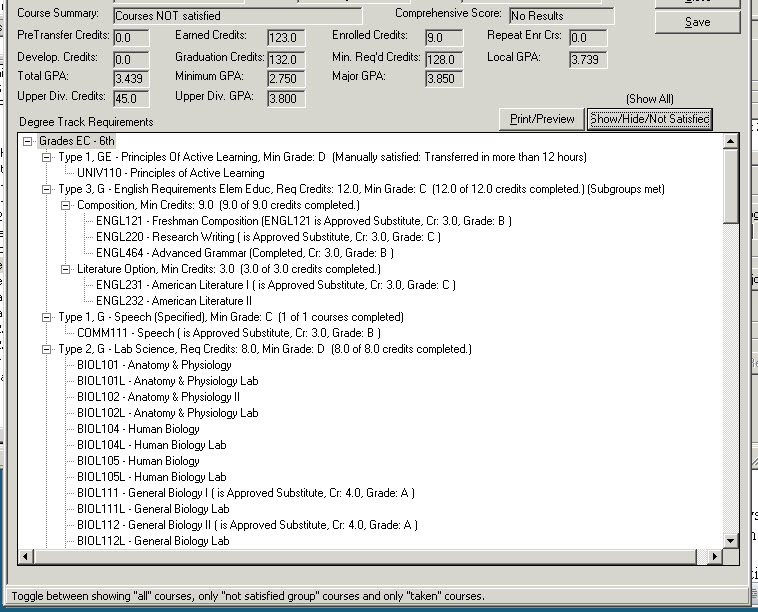Toggle Show/Hide/Not Satisfied courses button

click(649, 119)
